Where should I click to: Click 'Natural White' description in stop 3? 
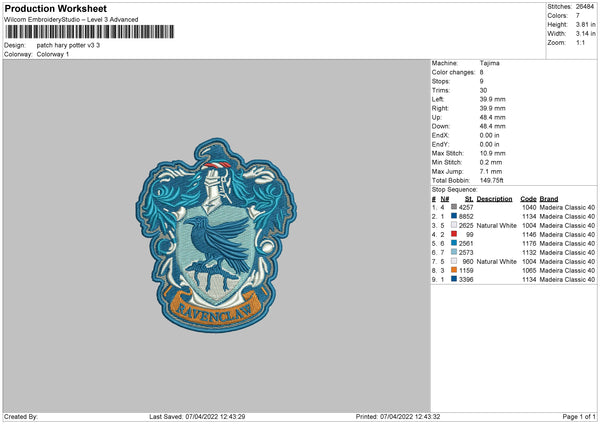pyautogui.click(x=497, y=225)
